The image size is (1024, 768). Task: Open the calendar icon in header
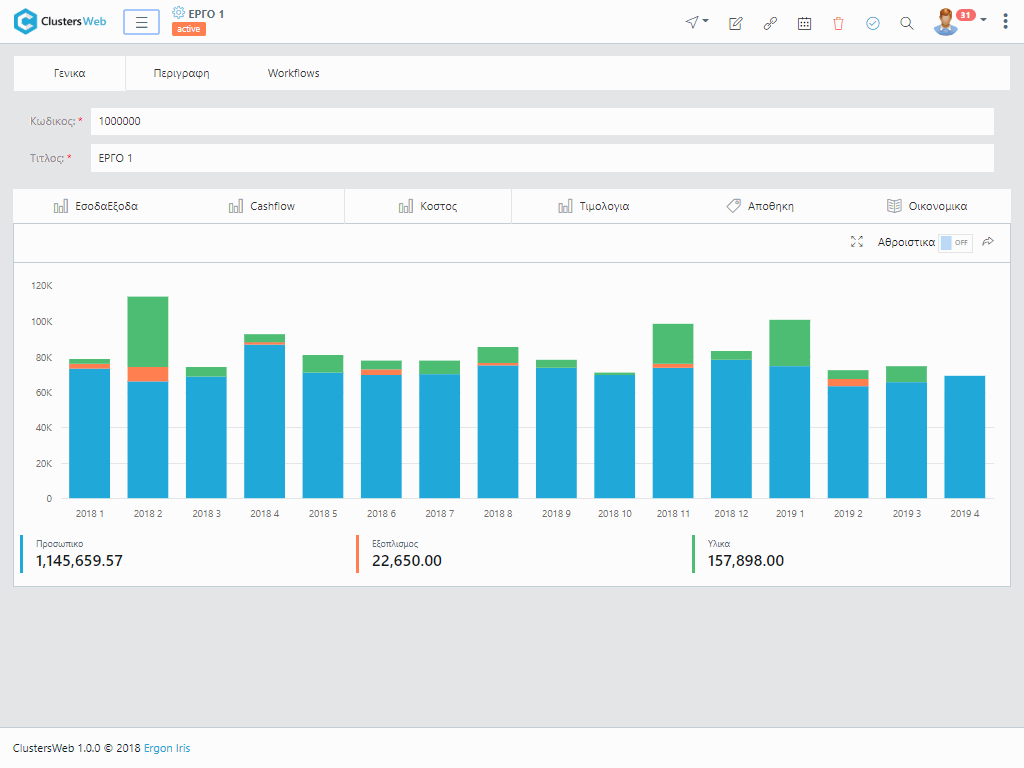coord(804,23)
